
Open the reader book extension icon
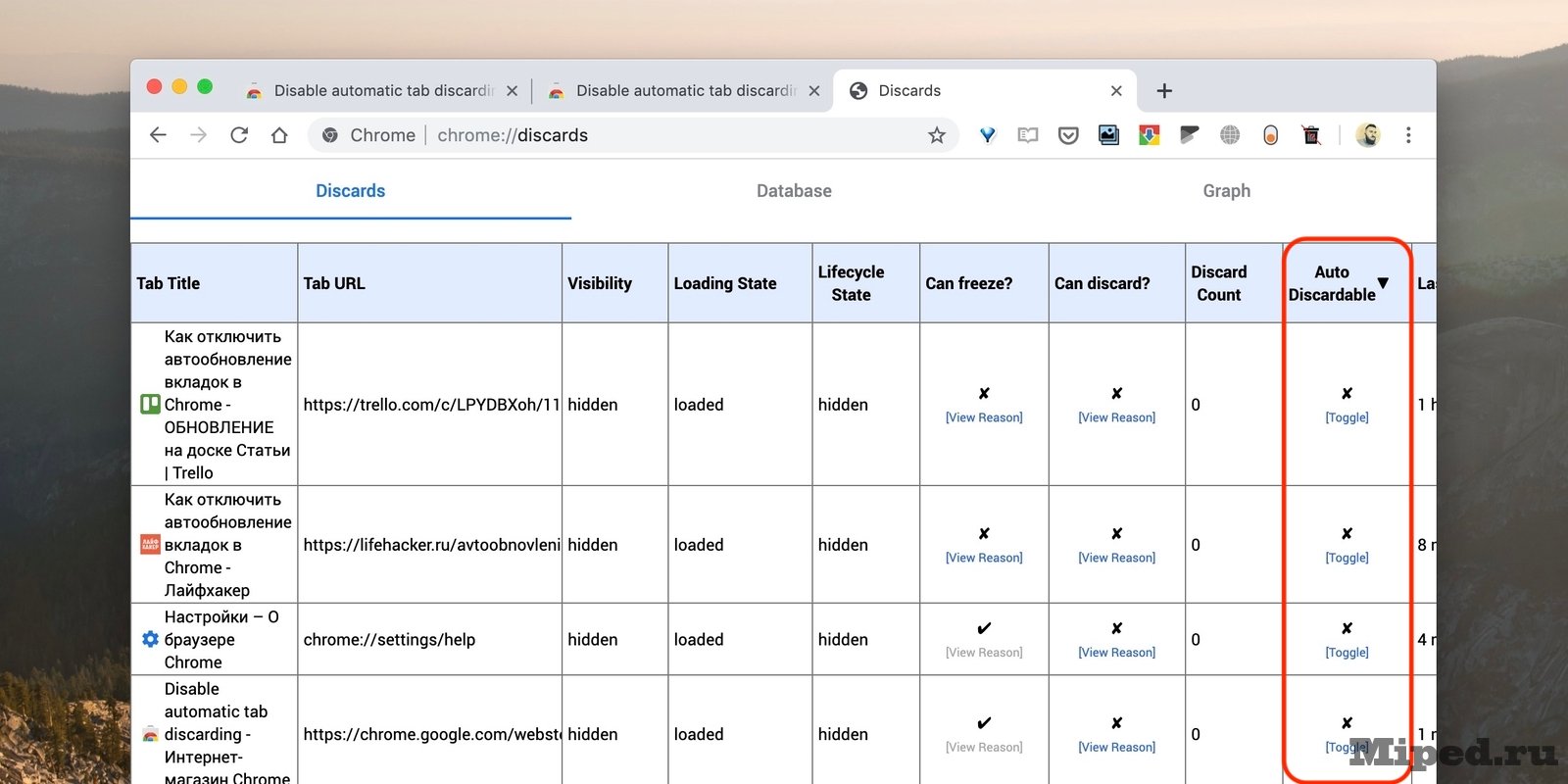coord(1028,135)
